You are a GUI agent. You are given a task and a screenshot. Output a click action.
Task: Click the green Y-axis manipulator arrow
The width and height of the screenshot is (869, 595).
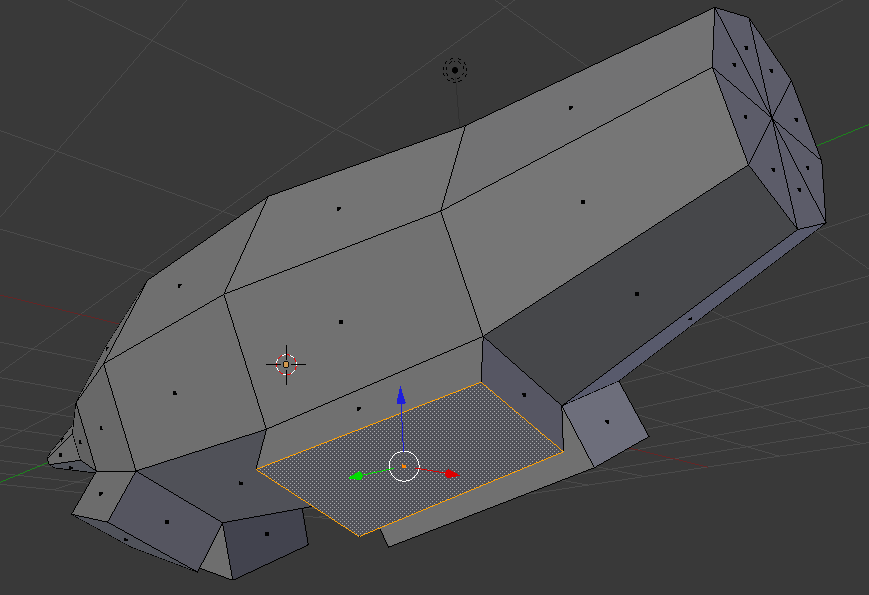(x=356, y=475)
